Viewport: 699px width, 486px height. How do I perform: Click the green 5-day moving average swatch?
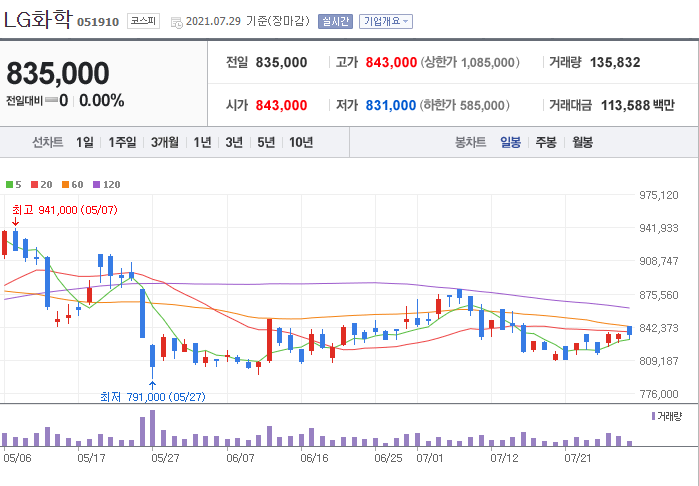pyautogui.click(x=9, y=185)
